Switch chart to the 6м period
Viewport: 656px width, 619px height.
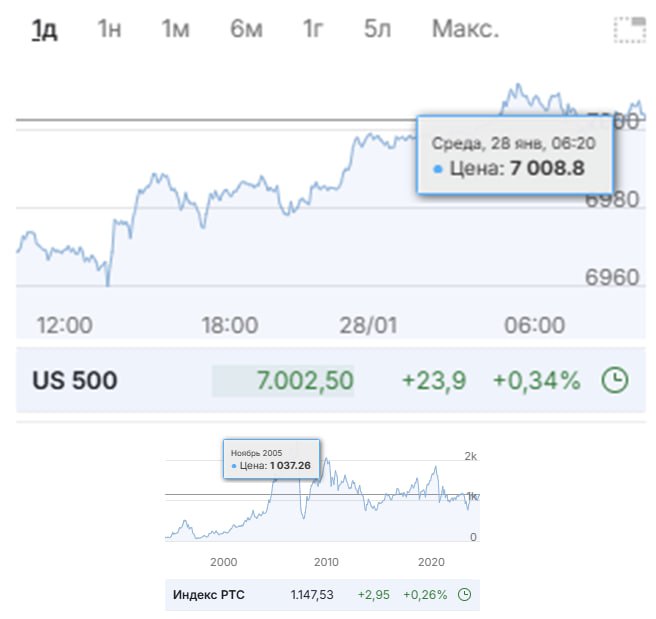pos(246,29)
